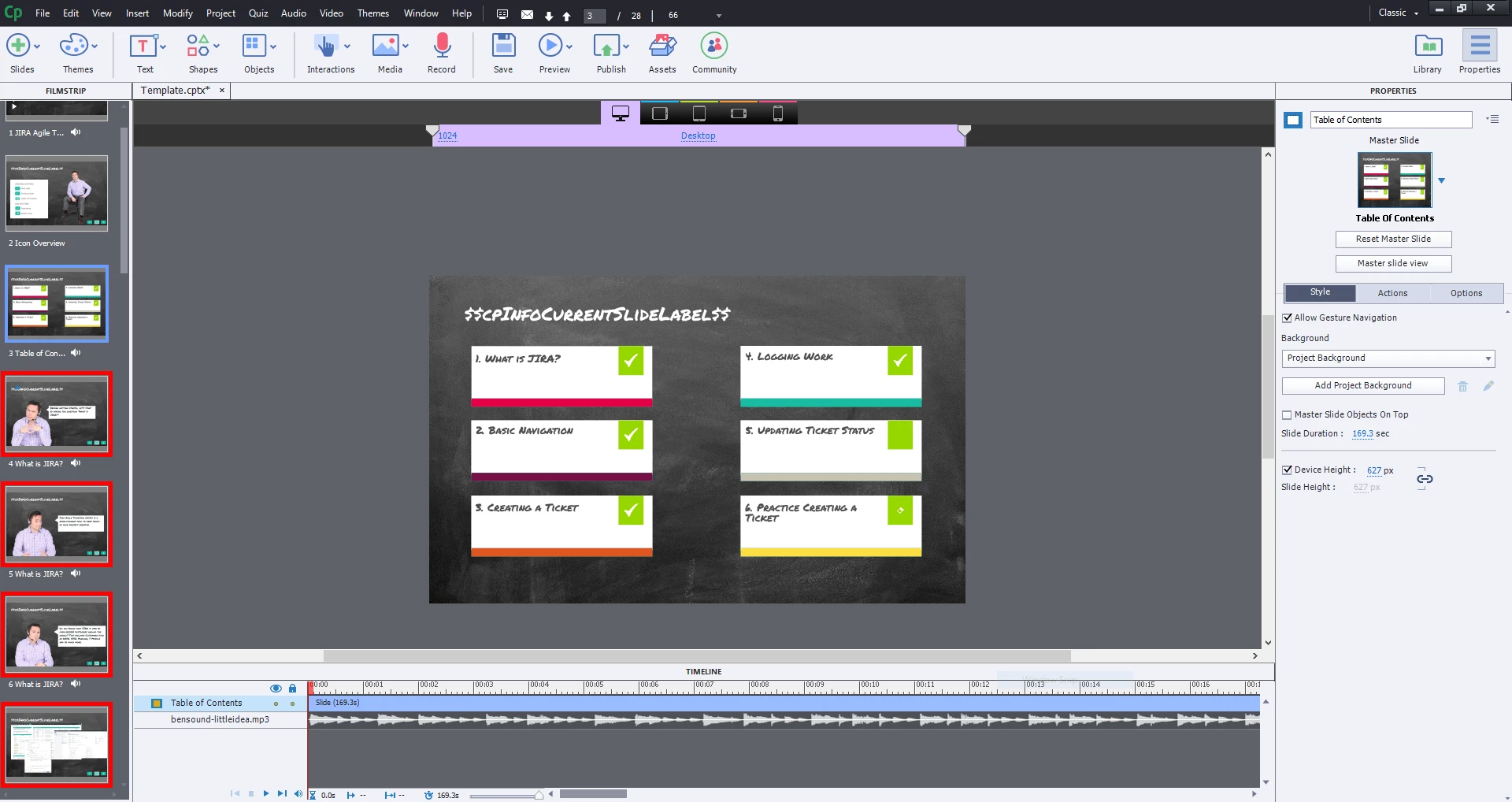Adjust the timeline zoom slider handle
The height and width of the screenshot is (802, 1512).
point(539,795)
